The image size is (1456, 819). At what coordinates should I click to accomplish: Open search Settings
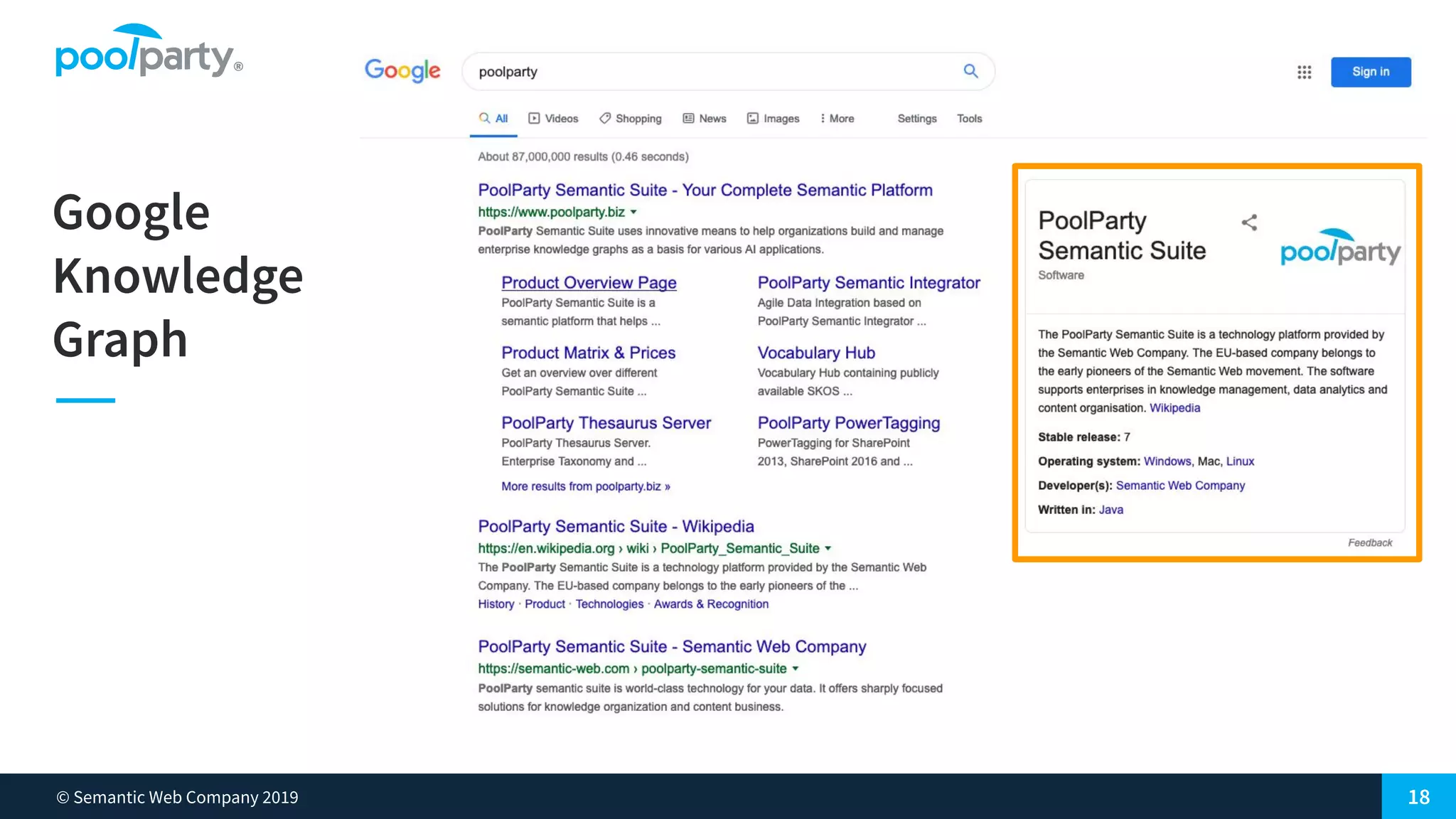point(917,119)
